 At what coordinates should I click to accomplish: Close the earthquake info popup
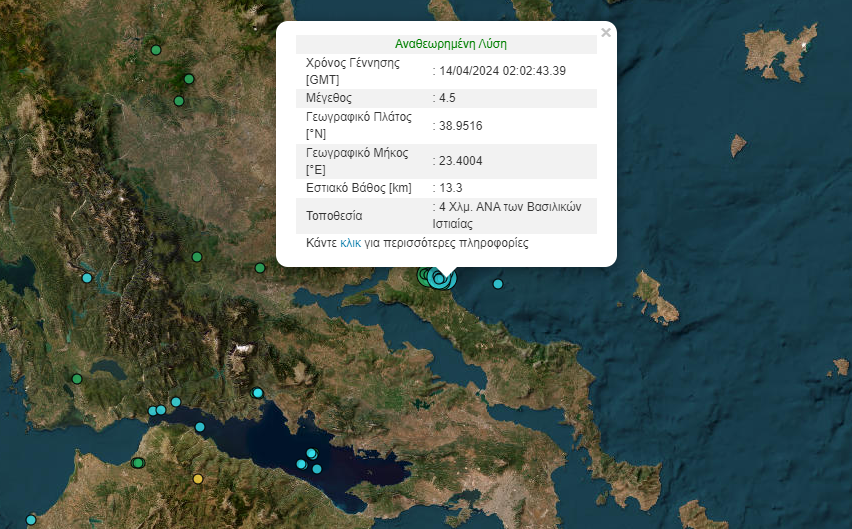point(605,33)
